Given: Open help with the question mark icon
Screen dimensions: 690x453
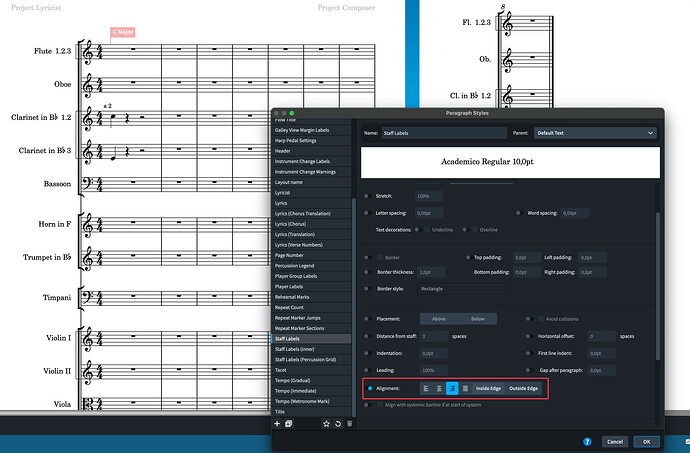Looking at the screenshot, I should pyautogui.click(x=587, y=442).
